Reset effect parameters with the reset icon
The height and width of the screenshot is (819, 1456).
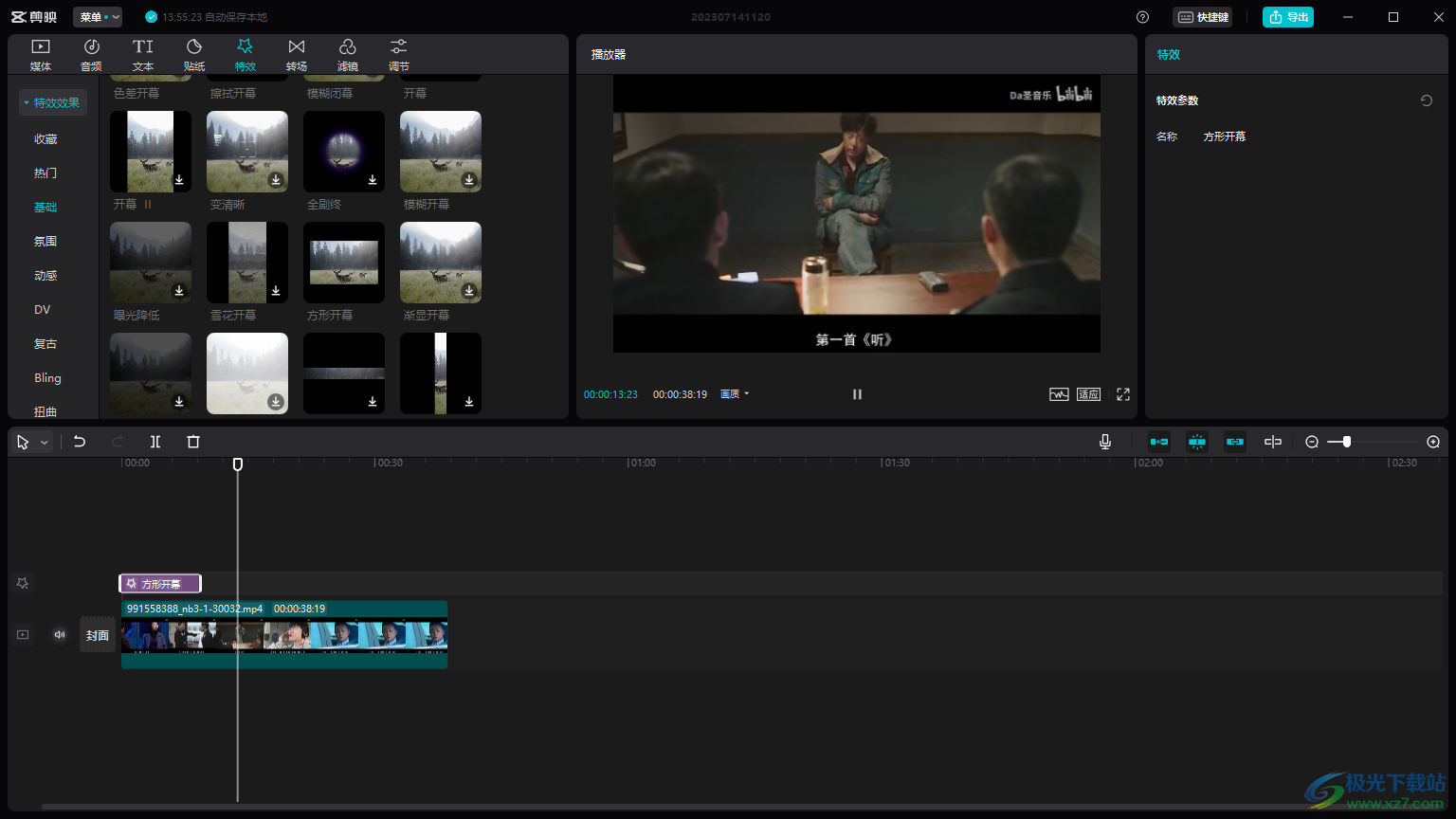tap(1427, 100)
